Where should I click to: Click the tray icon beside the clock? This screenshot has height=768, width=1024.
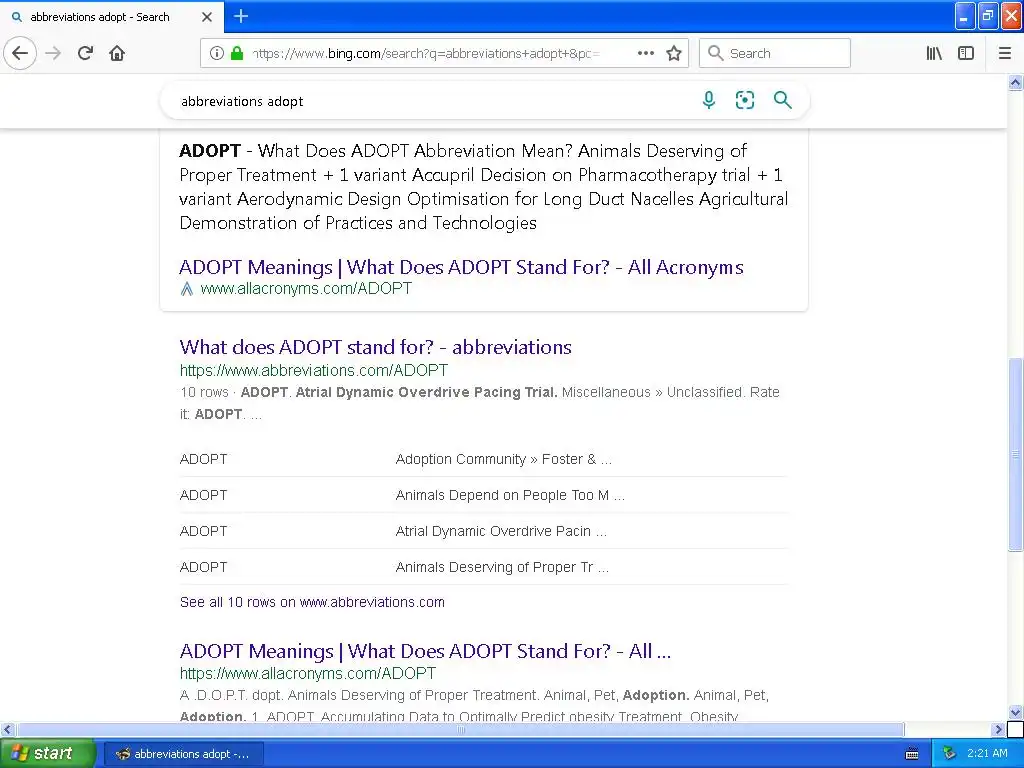[949, 754]
